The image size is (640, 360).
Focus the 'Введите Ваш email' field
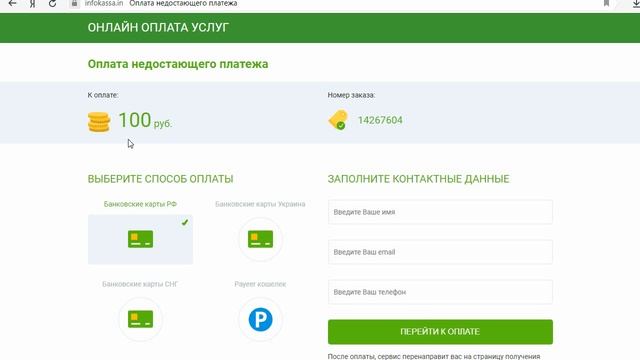pyautogui.click(x=440, y=252)
